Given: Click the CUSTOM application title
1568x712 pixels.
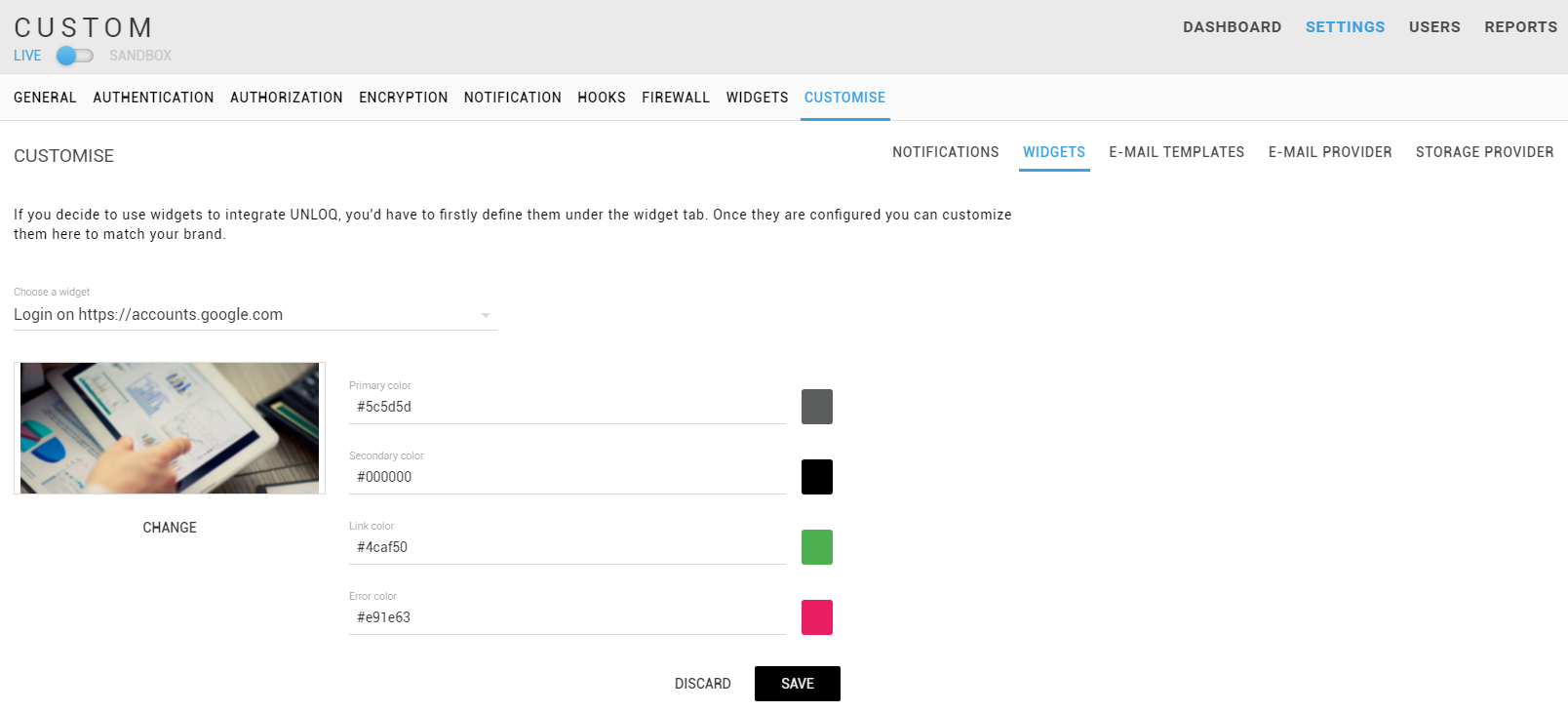Looking at the screenshot, I should pyautogui.click(x=84, y=27).
